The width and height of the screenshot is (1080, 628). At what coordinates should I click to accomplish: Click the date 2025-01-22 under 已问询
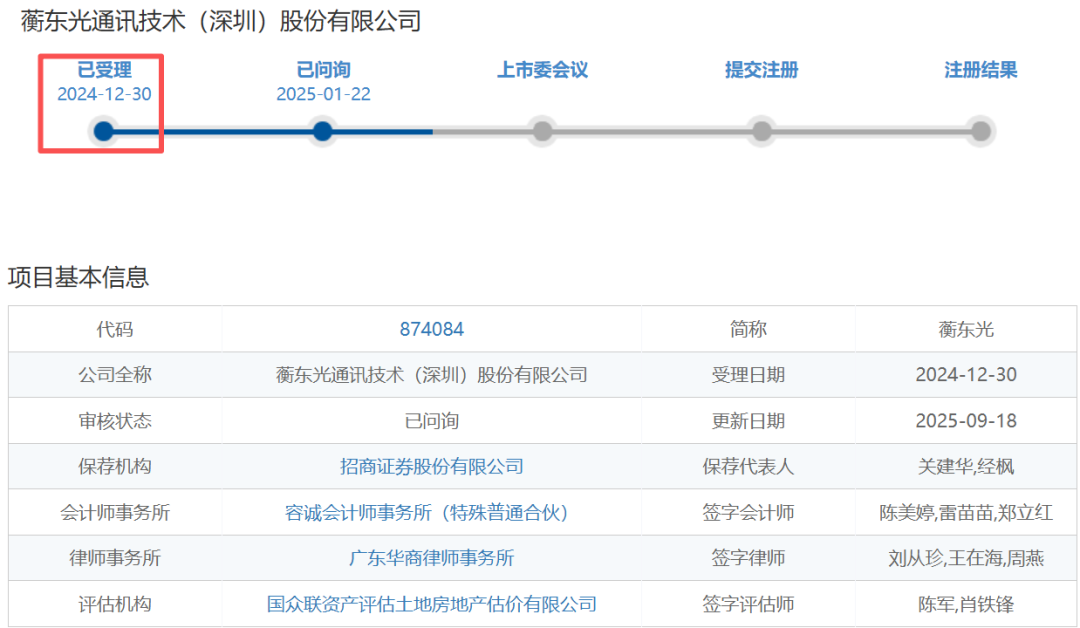tap(323, 94)
